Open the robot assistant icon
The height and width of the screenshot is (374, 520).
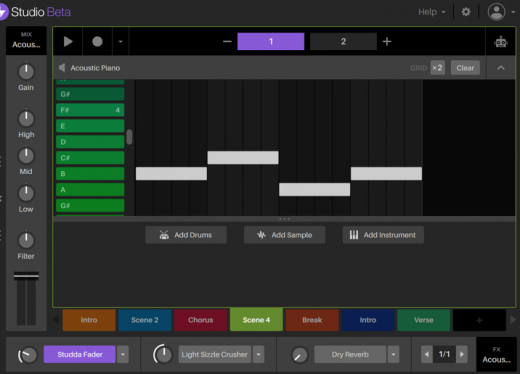(x=501, y=42)
